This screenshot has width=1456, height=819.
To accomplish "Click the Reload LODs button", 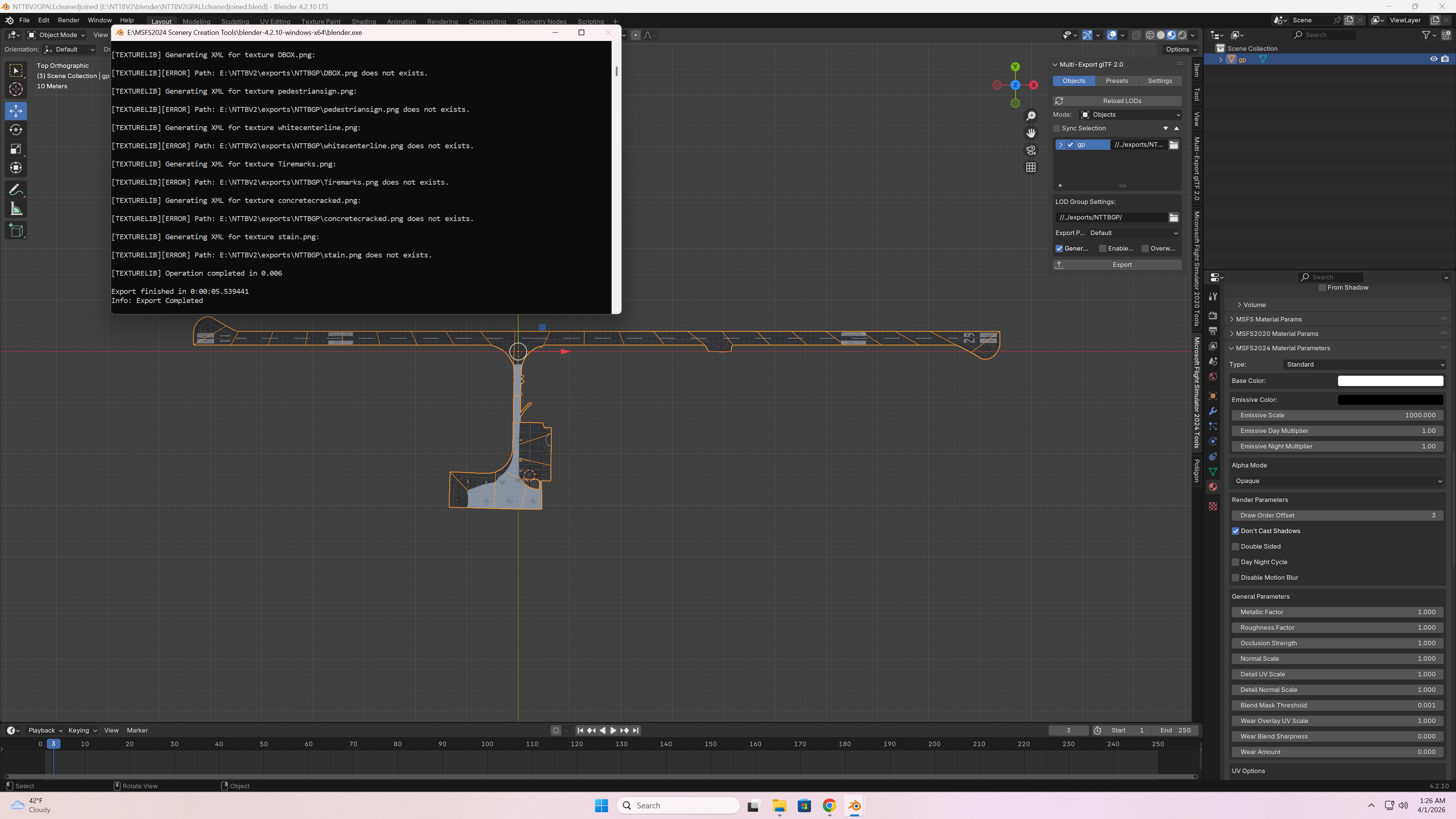I will 1122,100.
